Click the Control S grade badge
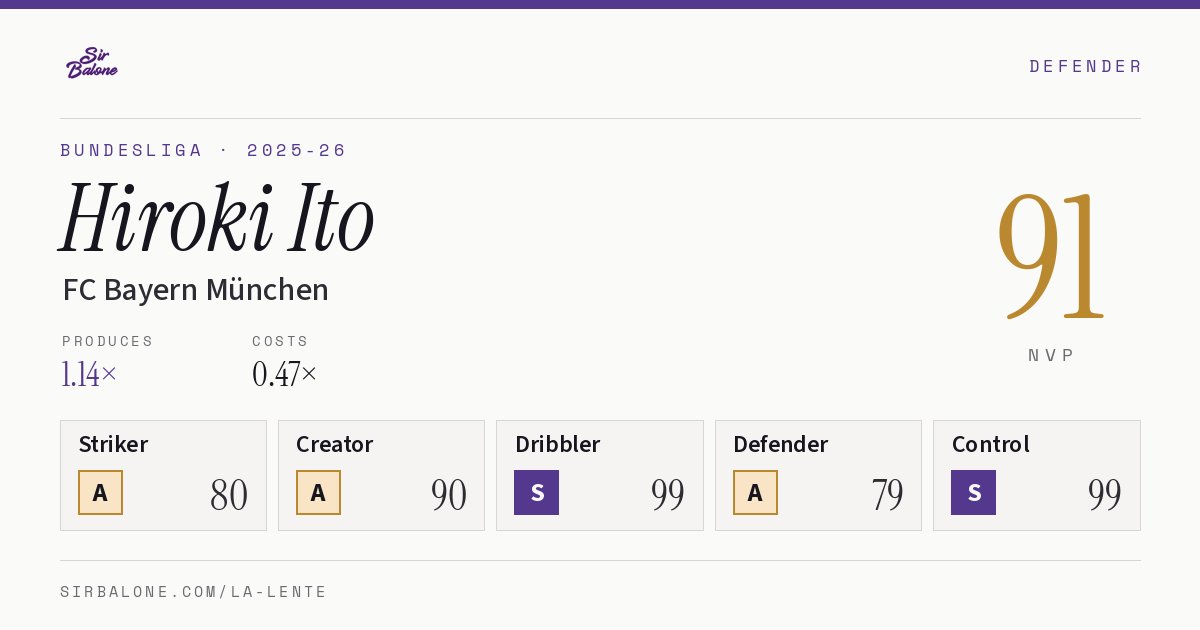 (x=973, y=492)
